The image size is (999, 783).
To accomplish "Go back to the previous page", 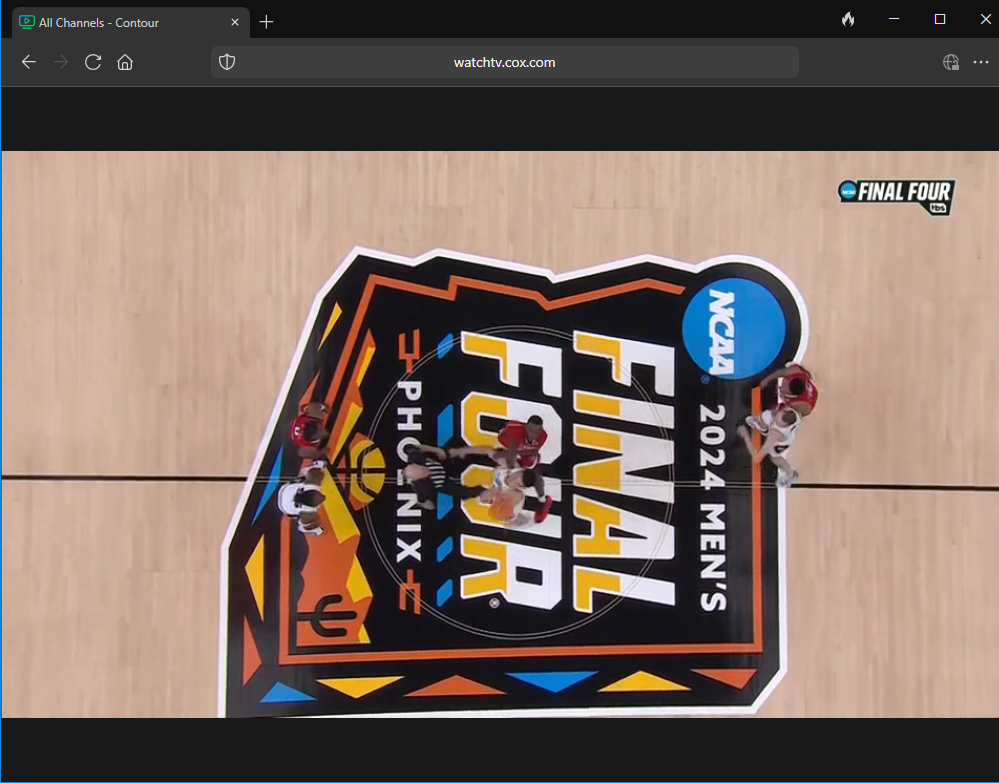I will 29,62.
